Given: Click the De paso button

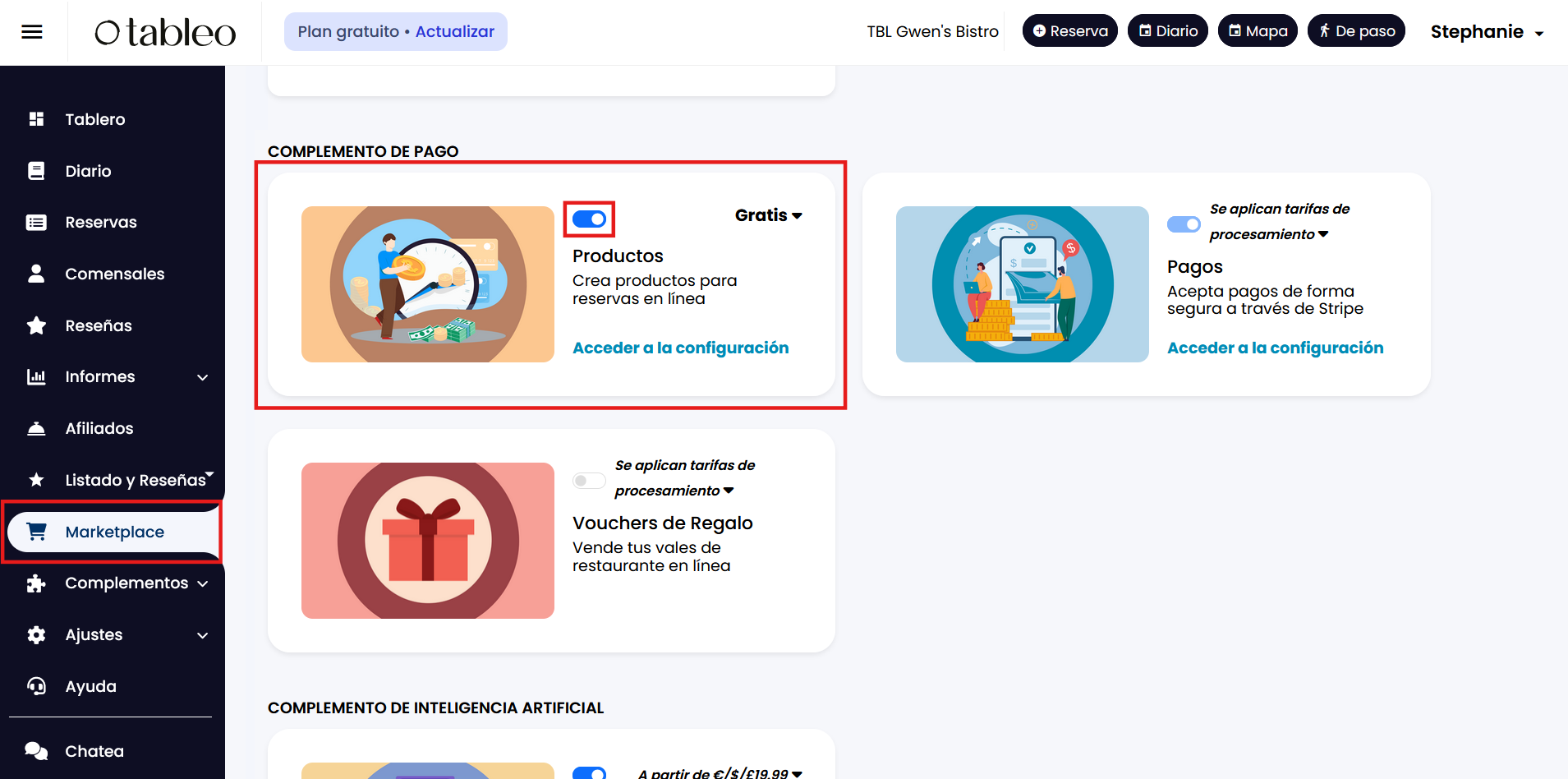Looking at the screenshot, I should coord(1356,31).
